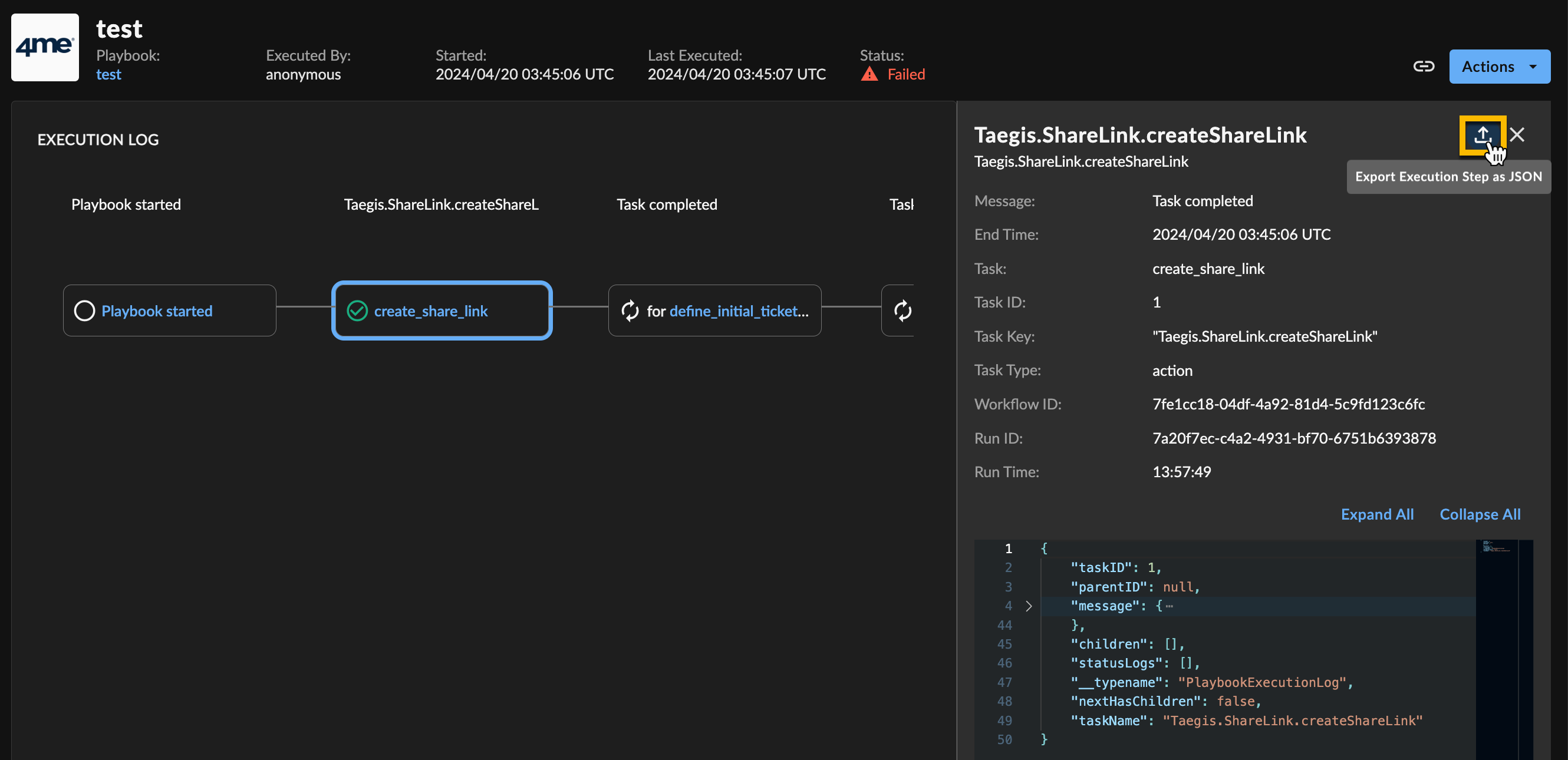This screenshot has width=1568, height=760.
Task: Click the Run Time value 13:57:49
Action: click(1181, 471)
